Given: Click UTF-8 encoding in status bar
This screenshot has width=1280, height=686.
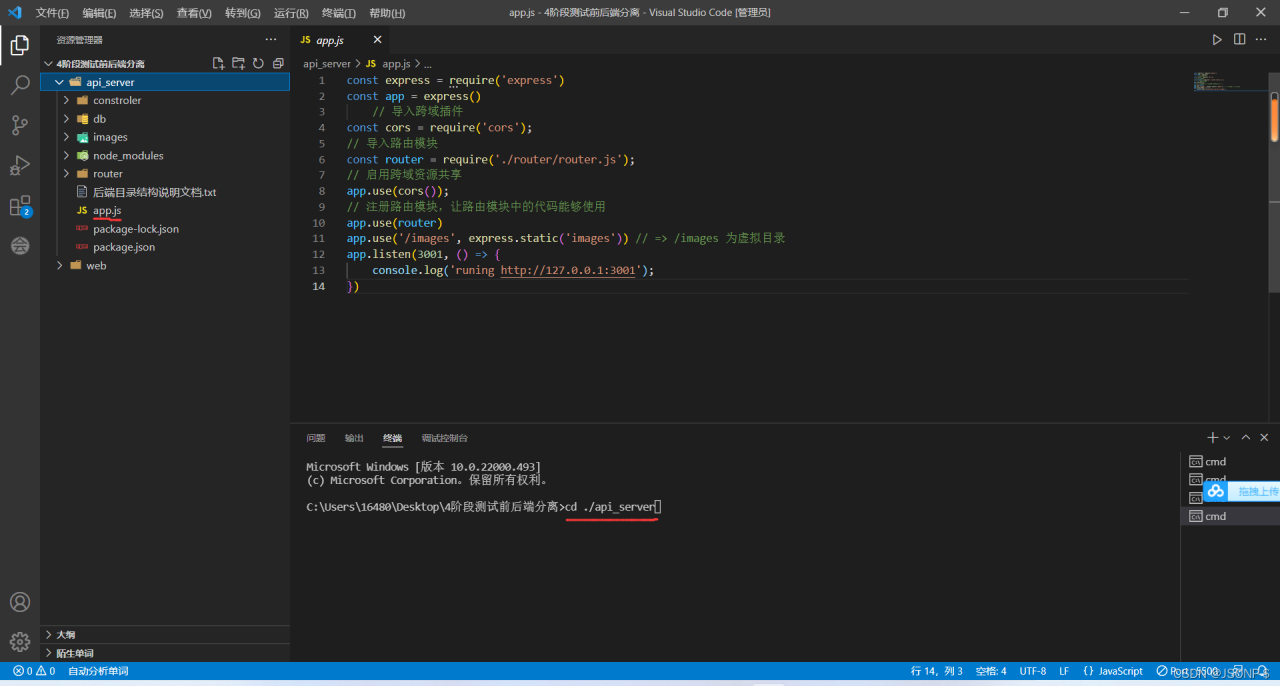Looking at the screenshot, I should (1032, 670).
